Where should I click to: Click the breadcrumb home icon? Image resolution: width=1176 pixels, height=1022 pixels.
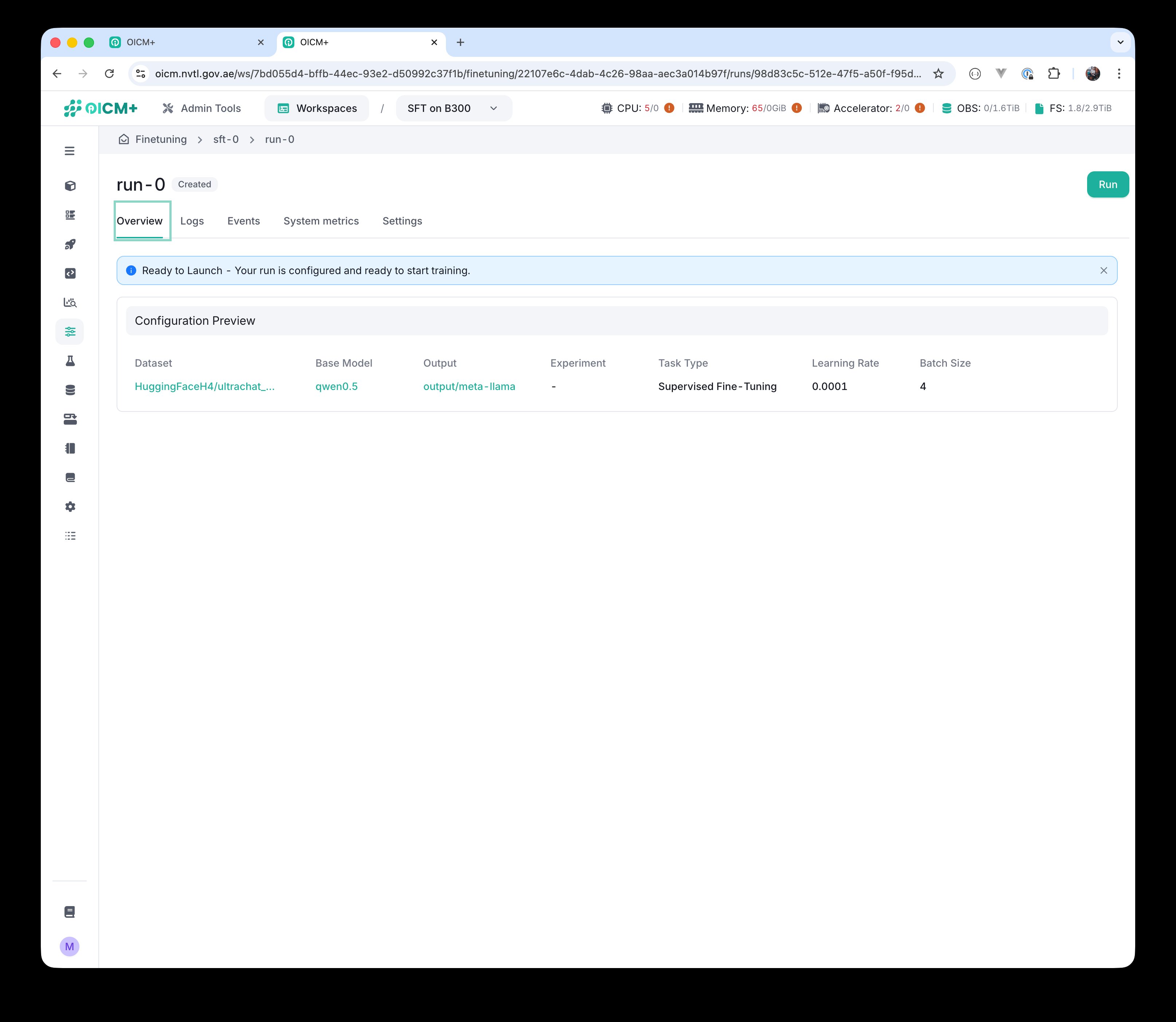click(x=124, y=139)
